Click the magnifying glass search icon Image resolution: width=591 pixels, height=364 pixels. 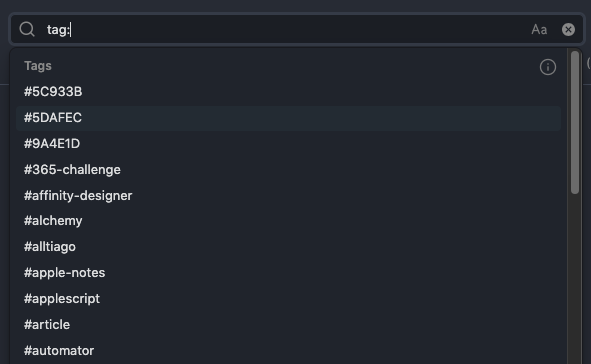(27, 29)
